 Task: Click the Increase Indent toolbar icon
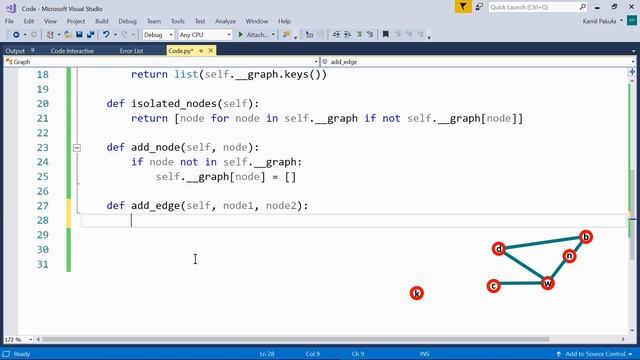pos(347,35)
